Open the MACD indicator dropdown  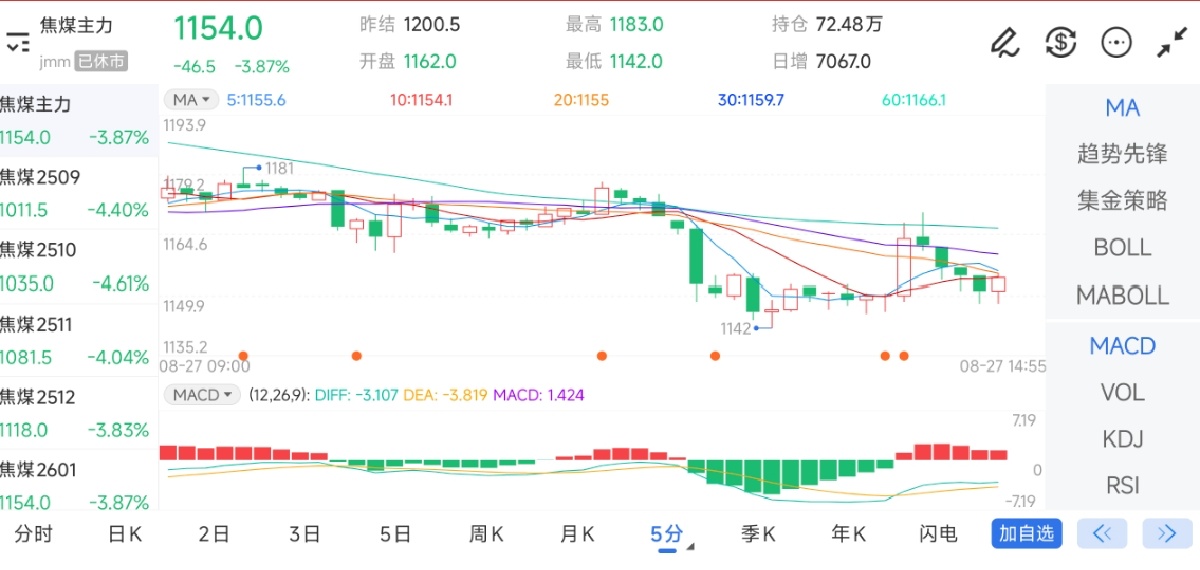pyautogui.click(x=203, y=395)
